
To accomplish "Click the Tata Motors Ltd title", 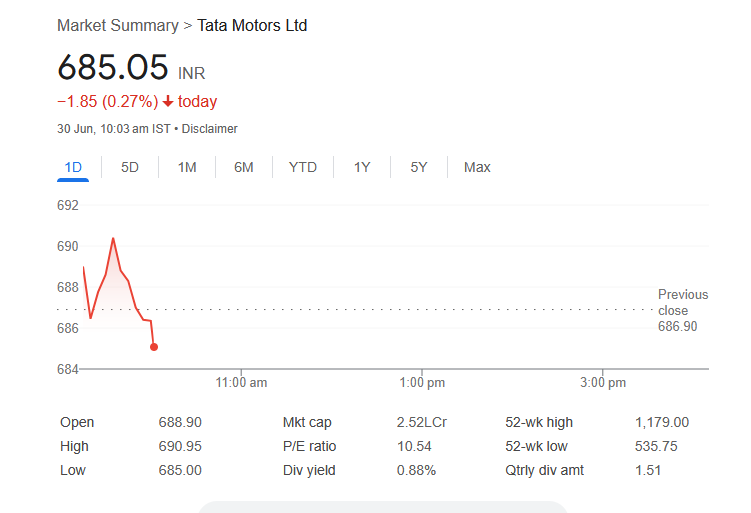I will 252,25.
